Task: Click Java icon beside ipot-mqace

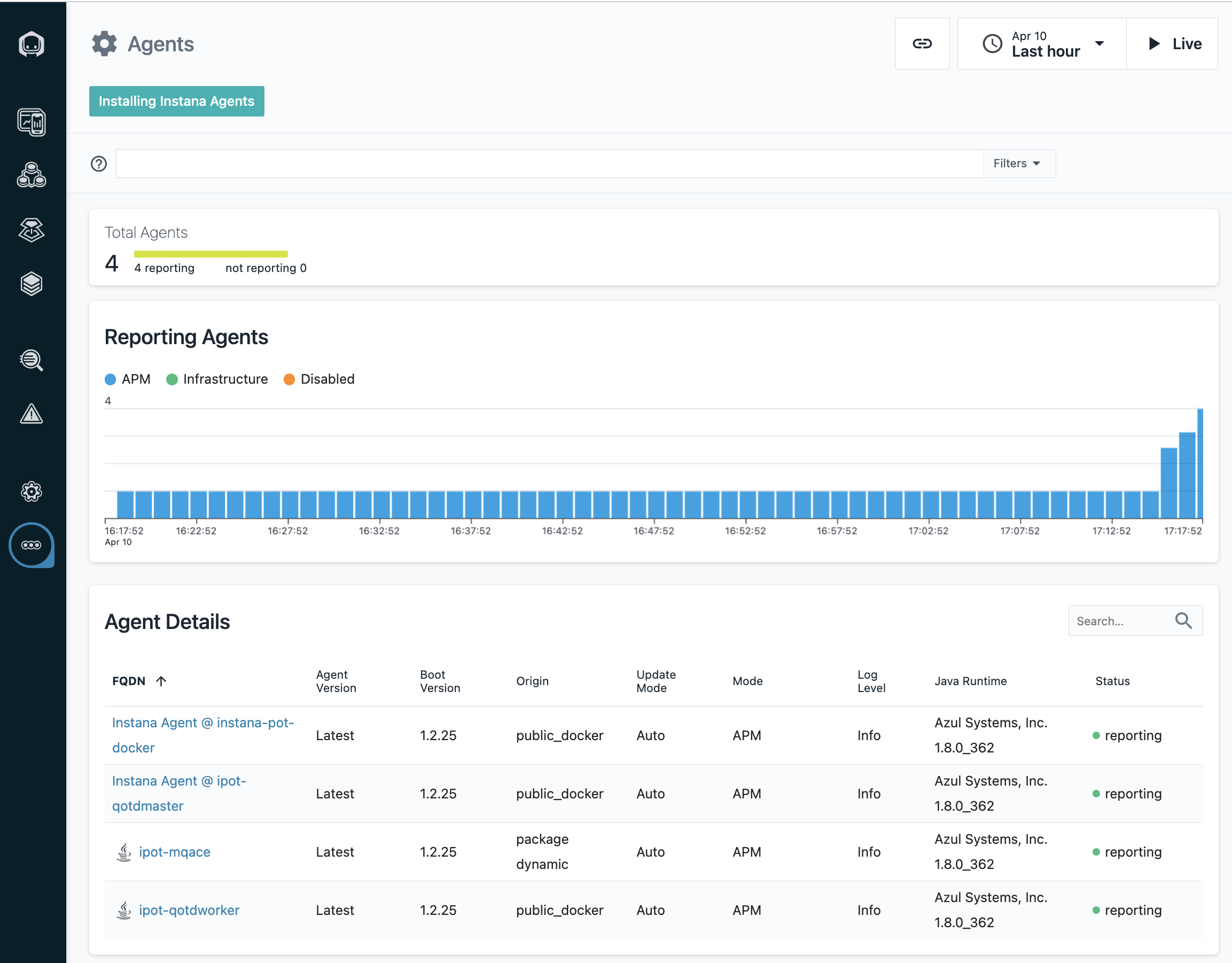Action: pos(123,852)
